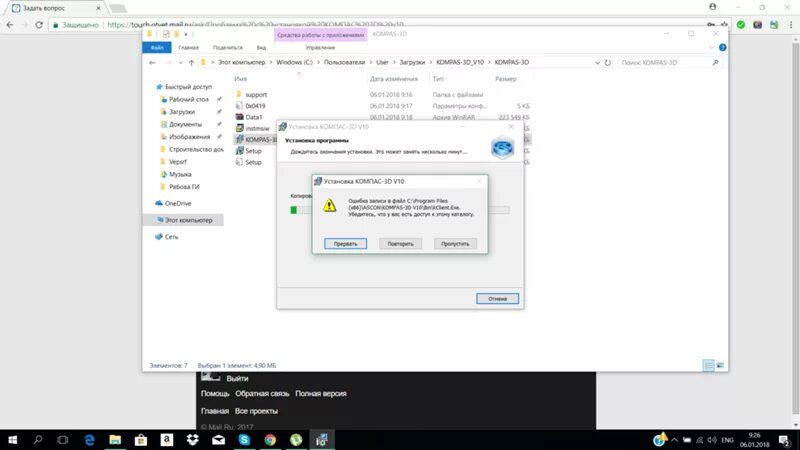Viewport: 800px width, 450px height.
Task: Open Microsoft Store from taskbar
Action: click(141, 440)
